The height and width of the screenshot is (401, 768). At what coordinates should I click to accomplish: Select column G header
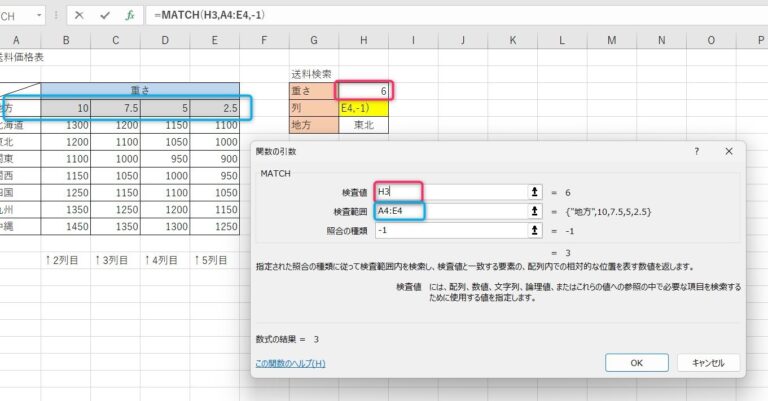[314, 41]
